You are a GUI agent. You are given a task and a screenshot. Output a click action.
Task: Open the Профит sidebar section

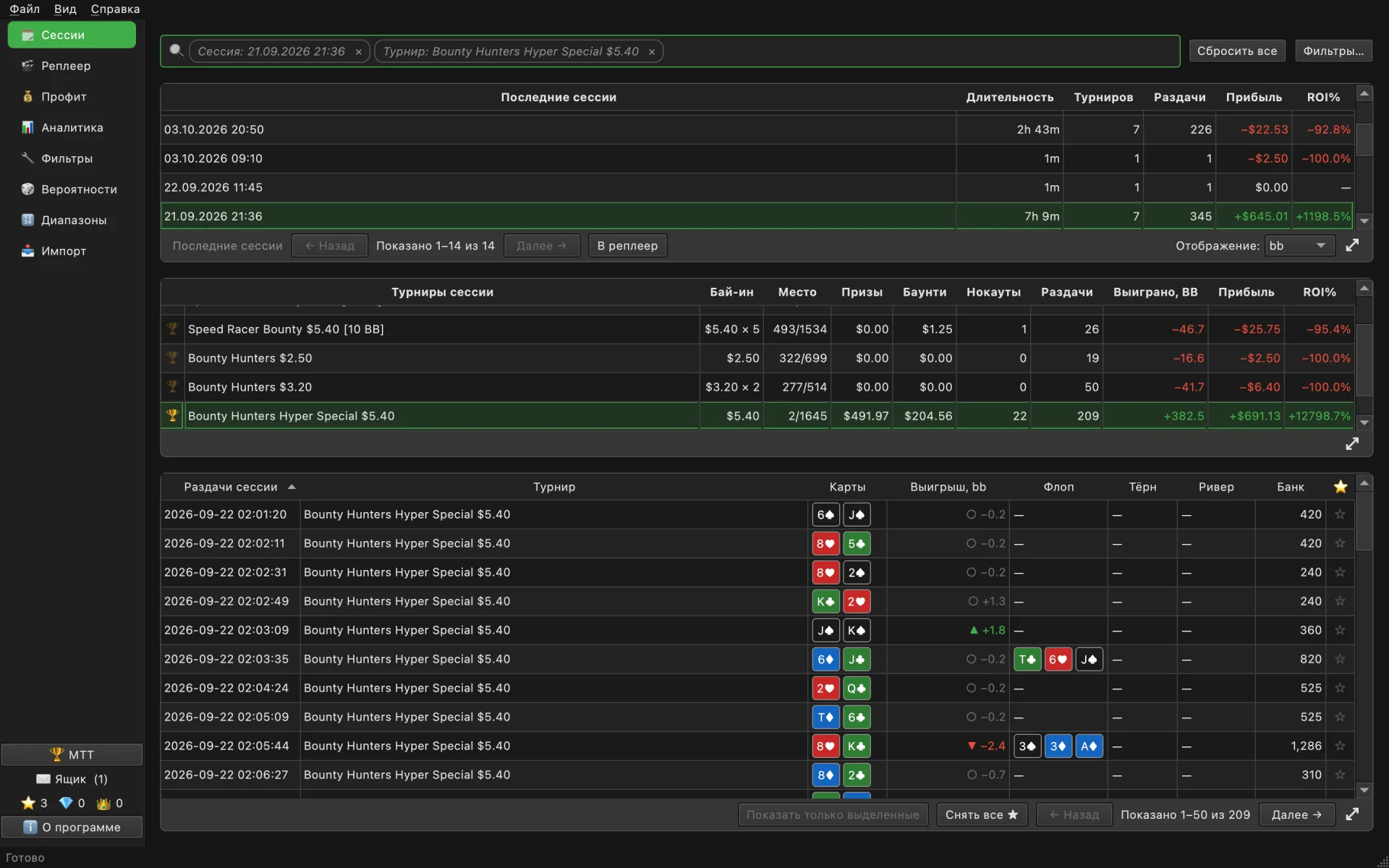coord(72,97)
